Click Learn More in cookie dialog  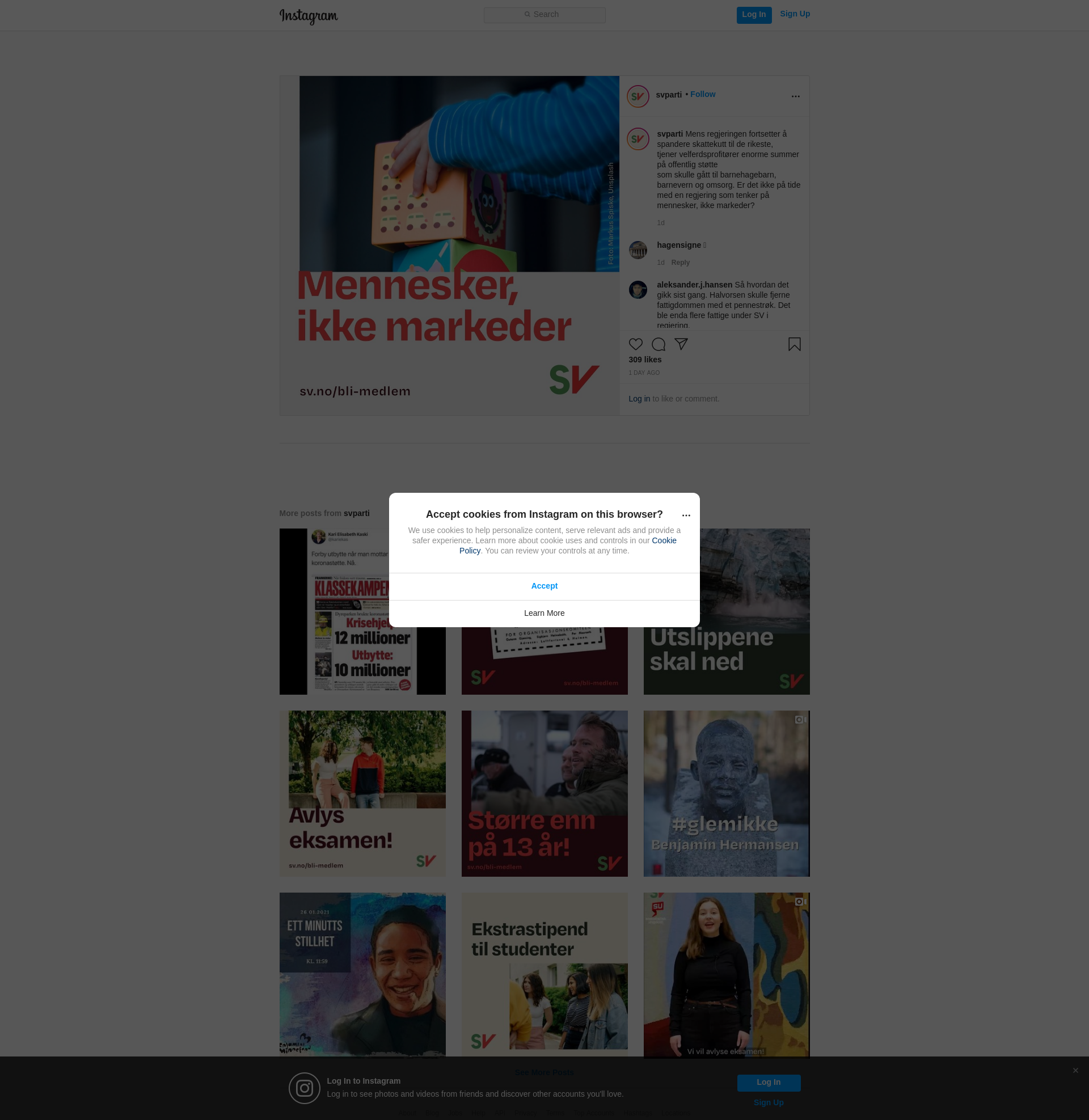(x=544, y=614)
